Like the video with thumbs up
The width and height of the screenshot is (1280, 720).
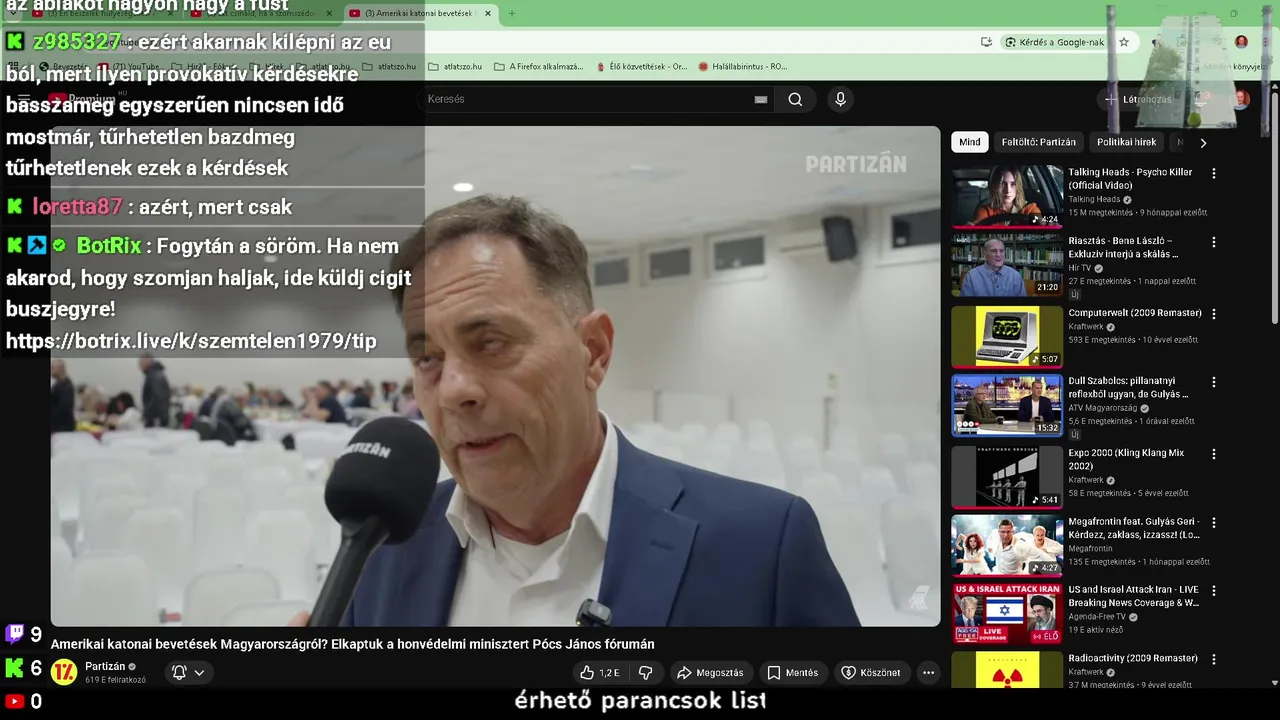[600, 673]
